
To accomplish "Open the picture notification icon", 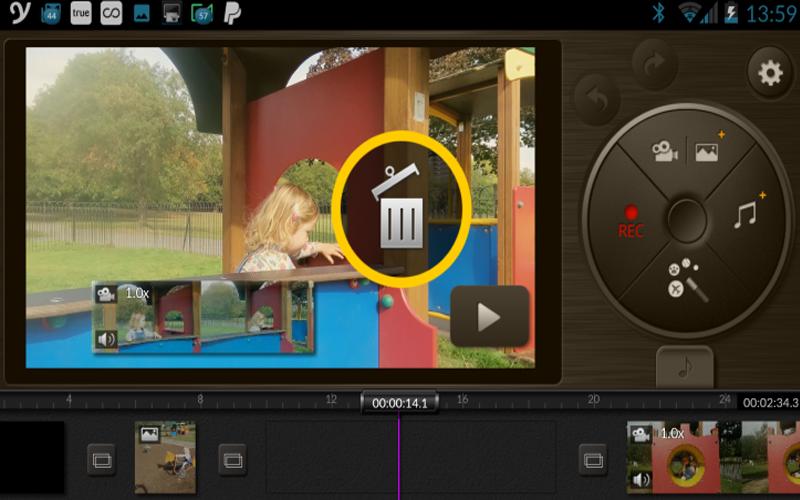I will [141, 14].
